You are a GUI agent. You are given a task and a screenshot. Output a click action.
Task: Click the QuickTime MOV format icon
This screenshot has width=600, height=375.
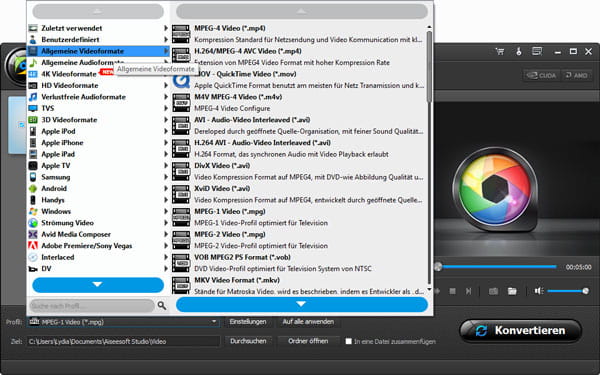pyautogui.click(x=181, y=80)
